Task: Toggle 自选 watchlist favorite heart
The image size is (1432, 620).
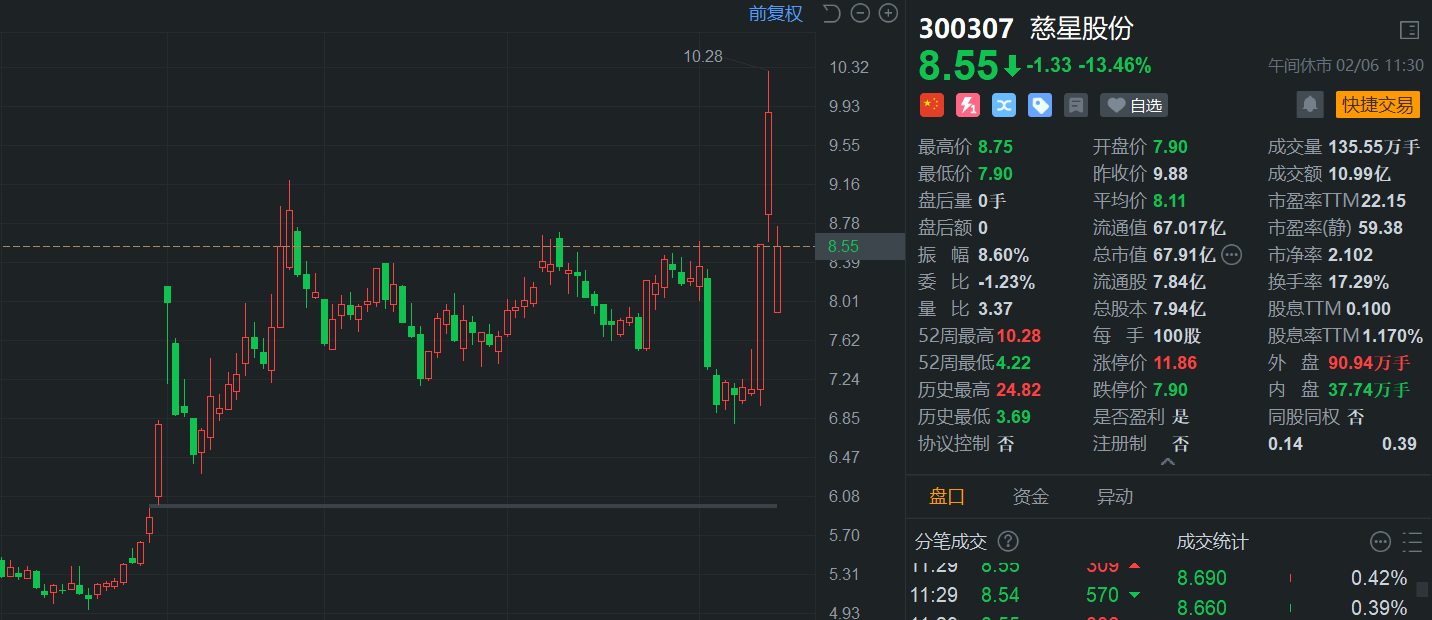Action: tap(1134, 105)
